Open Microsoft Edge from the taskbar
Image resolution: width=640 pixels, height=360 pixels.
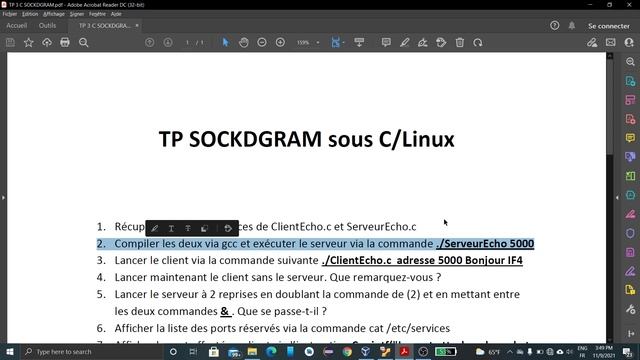[271, 352]
